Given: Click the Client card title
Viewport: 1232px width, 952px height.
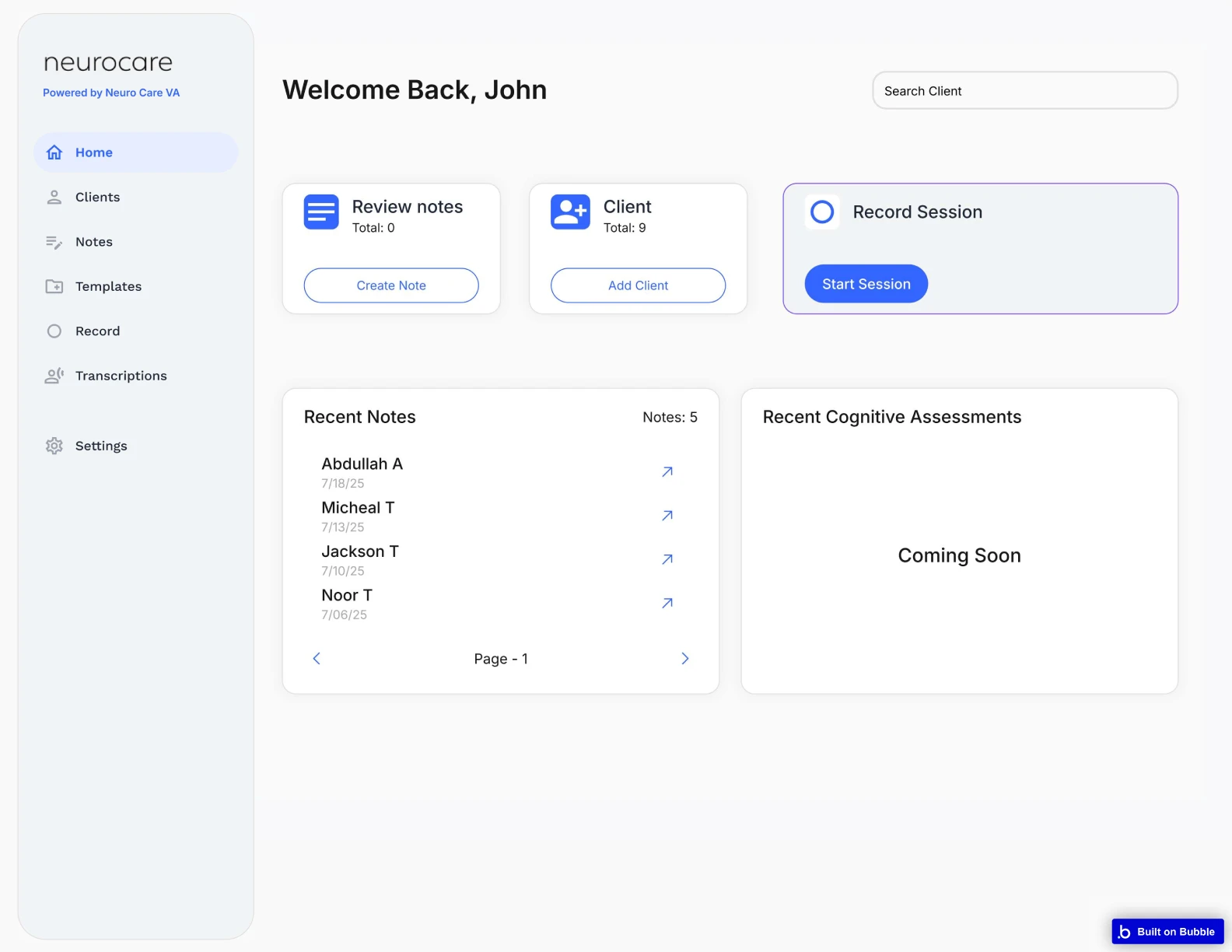Looking at the screenshot, I should pos(628,207).
